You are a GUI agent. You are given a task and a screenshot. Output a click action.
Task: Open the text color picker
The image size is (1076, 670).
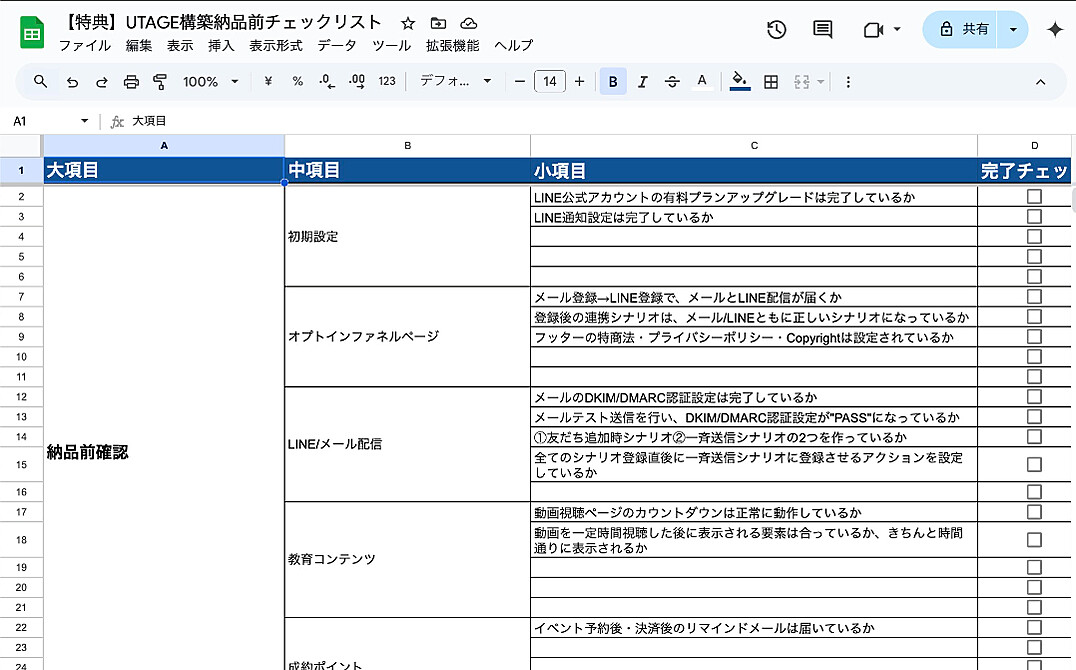701,82
